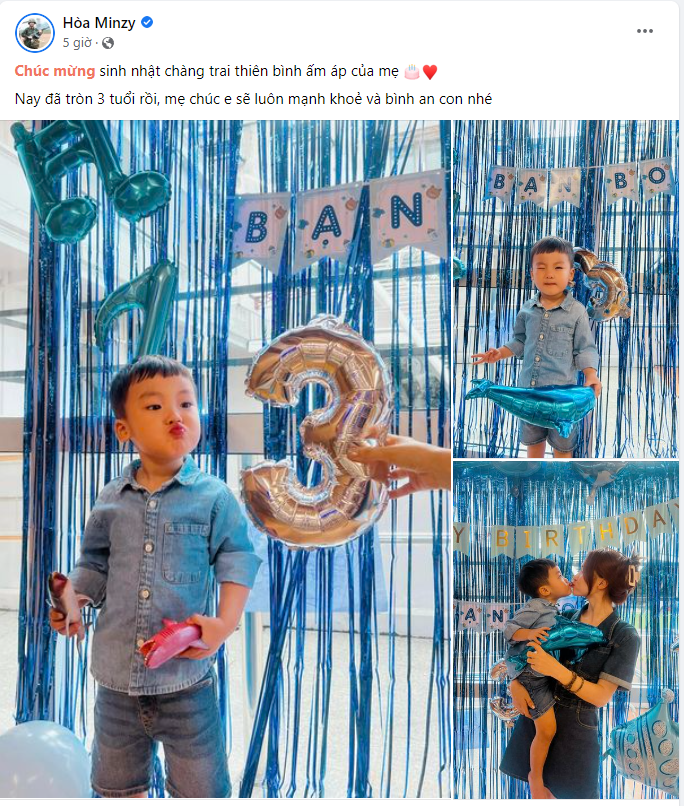Image resolution: width=684 pixels, height=806 pixels.
Task: Click the red heart emoji
Action: [x=430, y=72]
